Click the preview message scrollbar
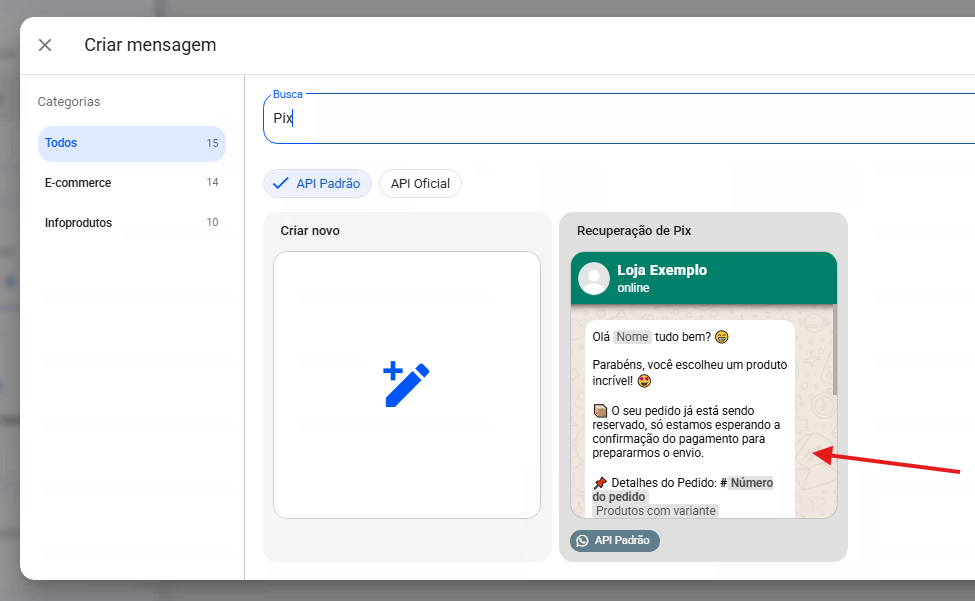The width and height of the screenshot is (975, 601). coord(834,349)
